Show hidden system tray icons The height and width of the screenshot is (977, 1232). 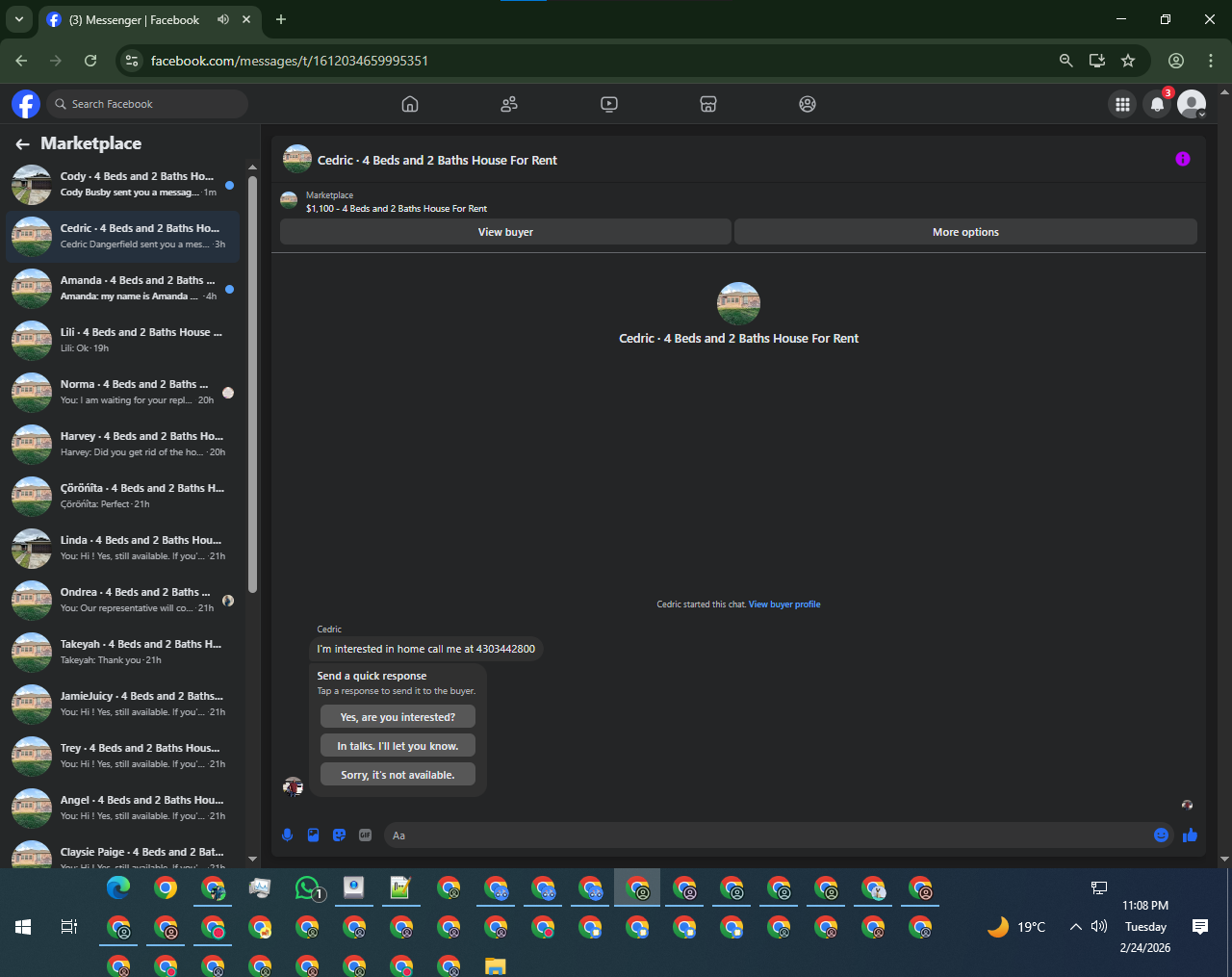1075,927
